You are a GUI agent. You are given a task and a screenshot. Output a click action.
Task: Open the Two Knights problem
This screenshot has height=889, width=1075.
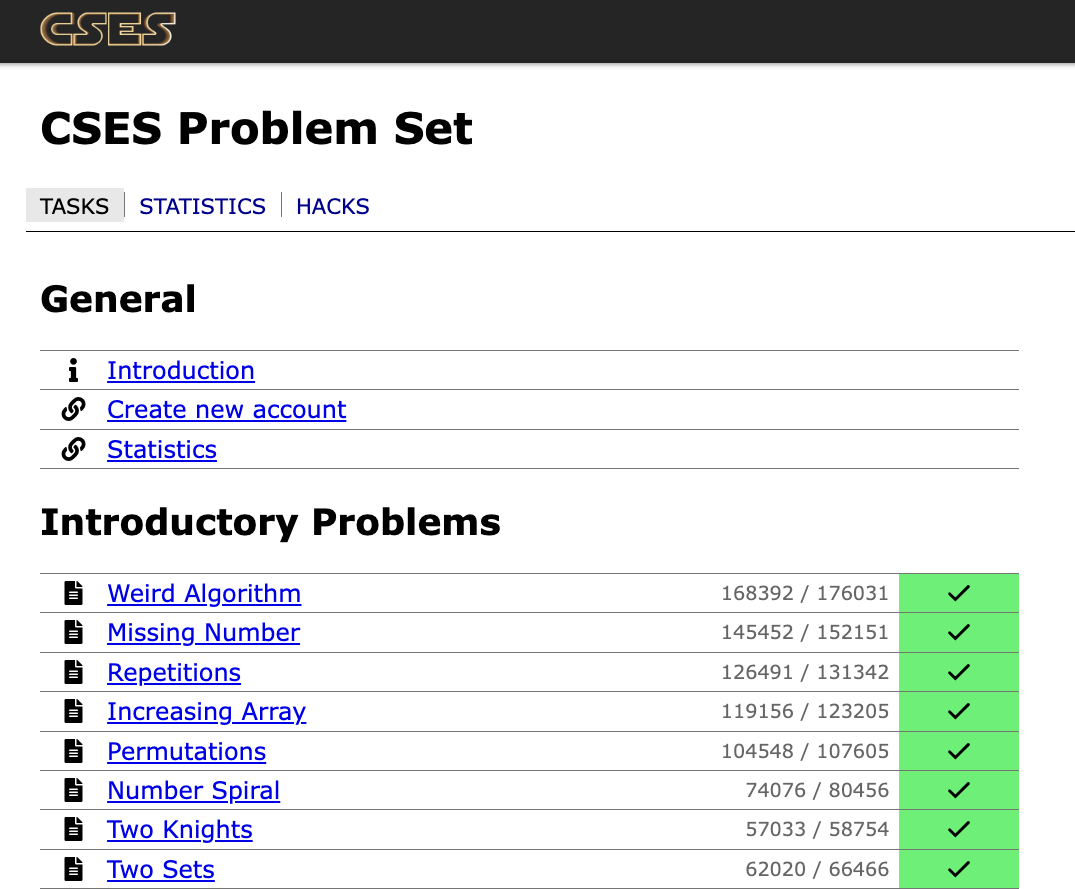point(180,829)
